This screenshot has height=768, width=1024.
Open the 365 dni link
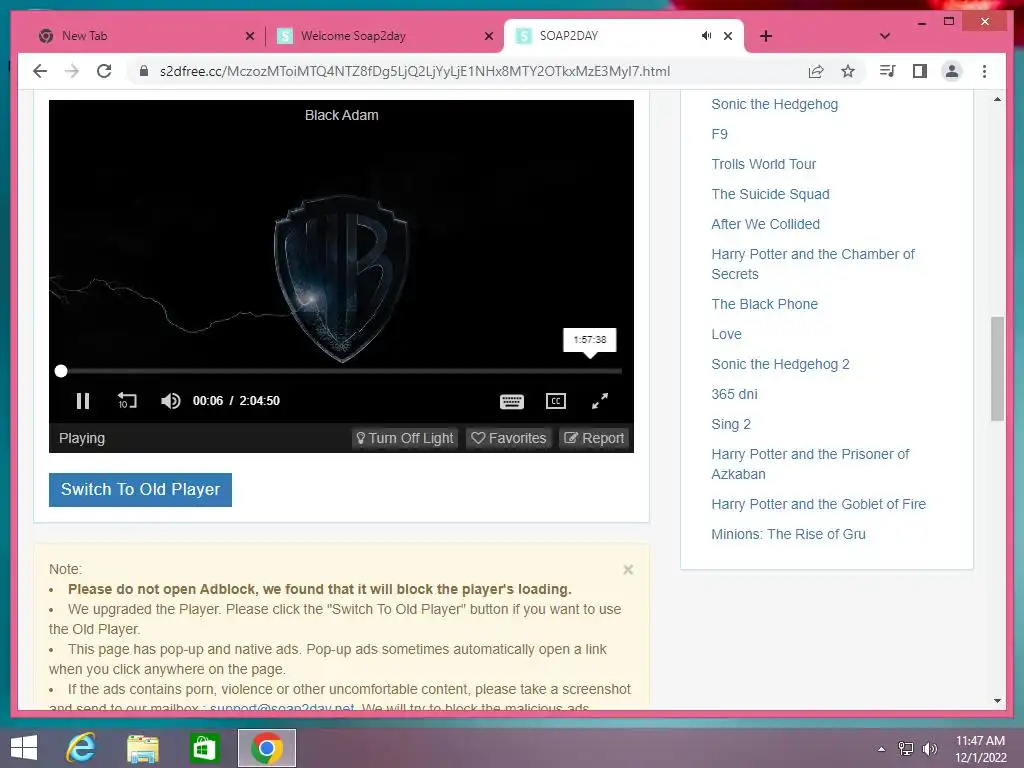(735, 394)
